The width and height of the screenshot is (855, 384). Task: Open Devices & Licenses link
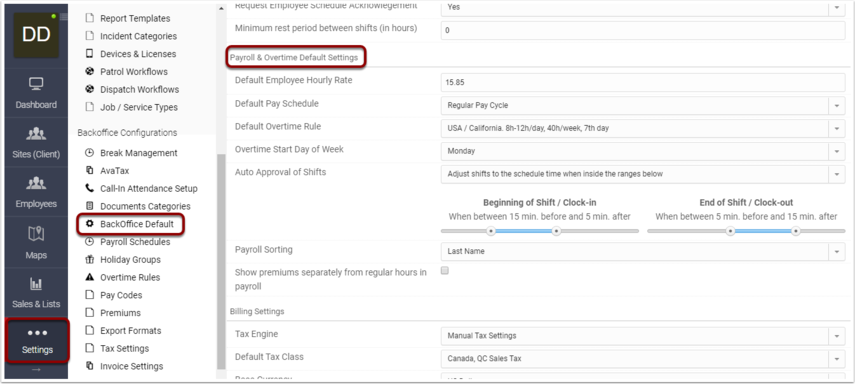click(138, 54)
